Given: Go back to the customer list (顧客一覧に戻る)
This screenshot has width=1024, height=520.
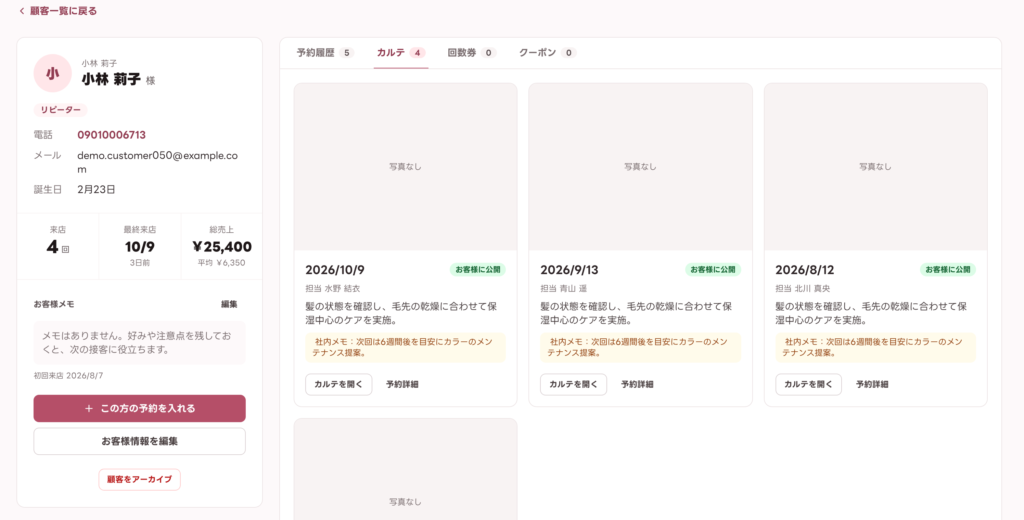Looking at the screenshot, I should (x=57, y=11).
